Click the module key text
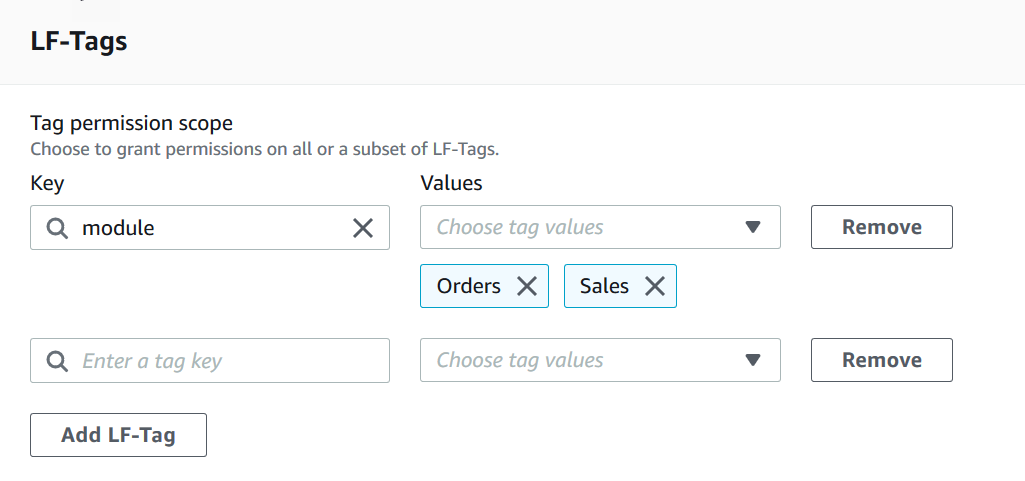Screen dimensions: 1025x481 click(x=118, y=228)
